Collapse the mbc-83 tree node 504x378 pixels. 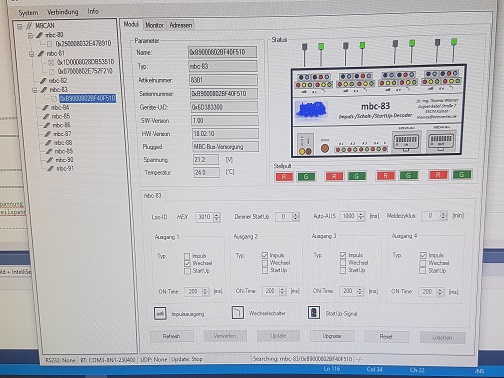coord(35,90)
